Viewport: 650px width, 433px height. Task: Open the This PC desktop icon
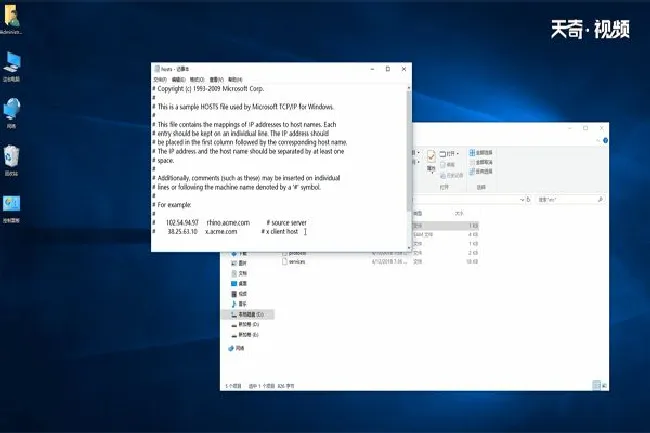[12, 66]
